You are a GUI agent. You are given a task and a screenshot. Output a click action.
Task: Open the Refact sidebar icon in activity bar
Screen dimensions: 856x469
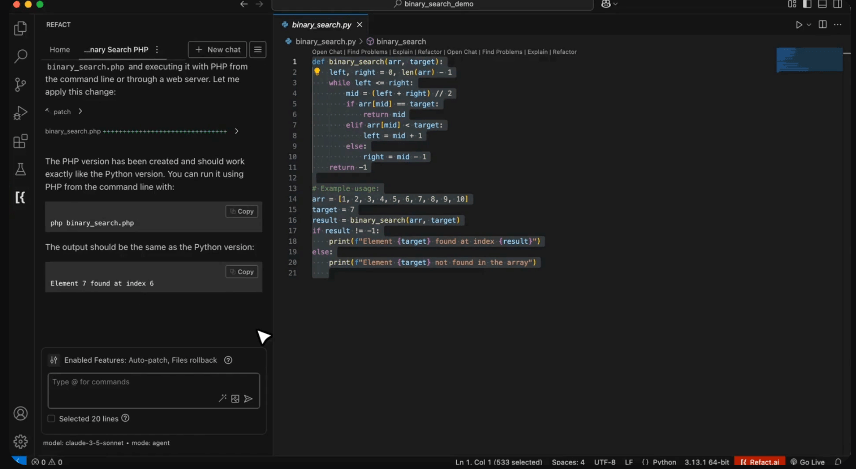[20, 197]
